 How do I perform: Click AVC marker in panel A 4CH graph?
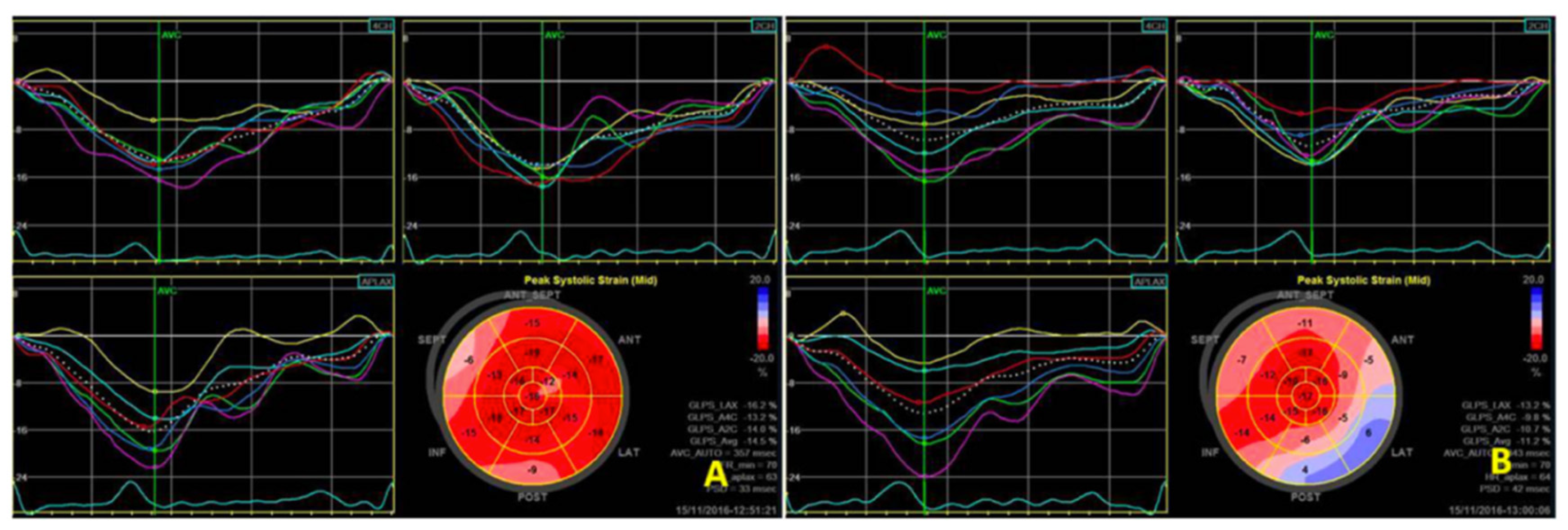[171, 35]
